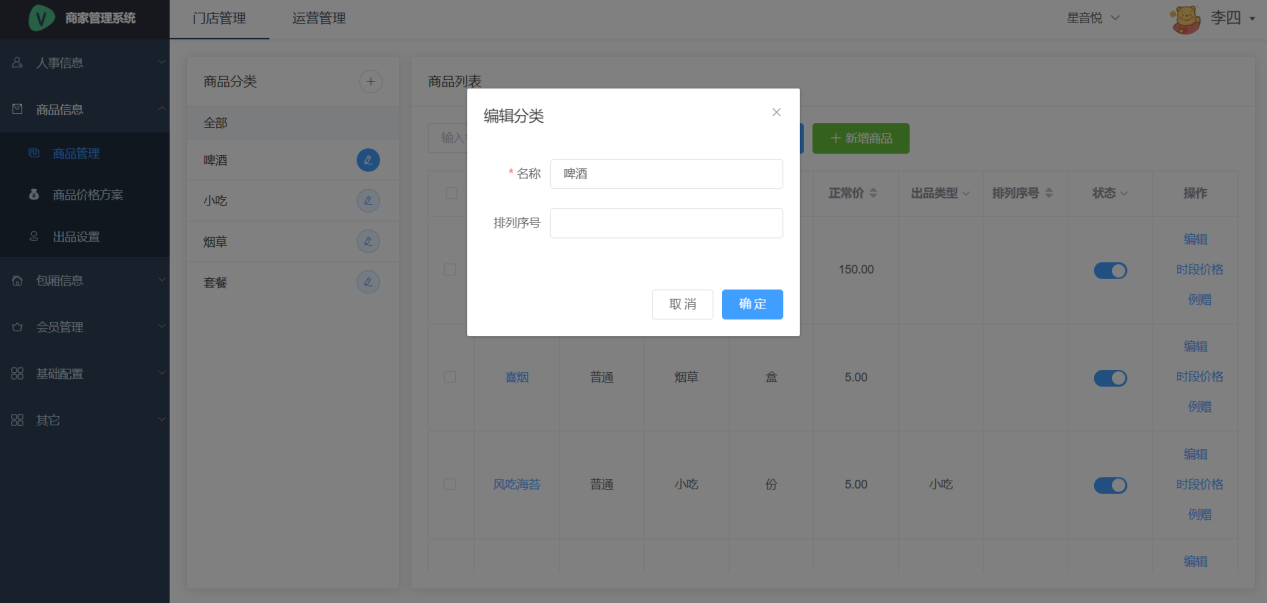Viewport: 1267px width, 603px height.
Task: Expand the 其它 sidebar arrow
Action: click(x=162, y=419)
